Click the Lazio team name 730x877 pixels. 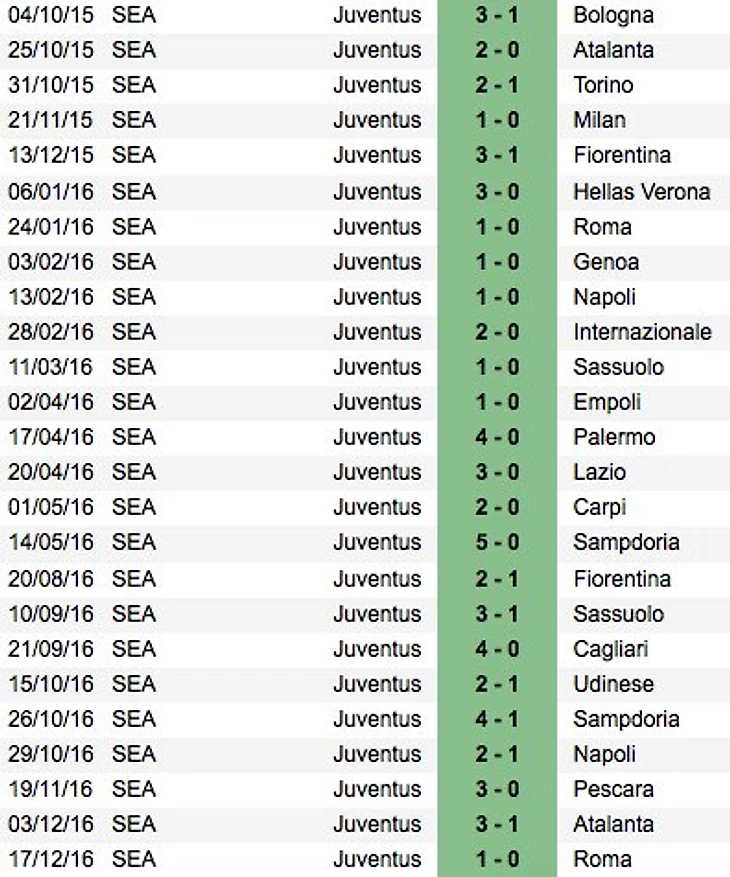(600, 472)
